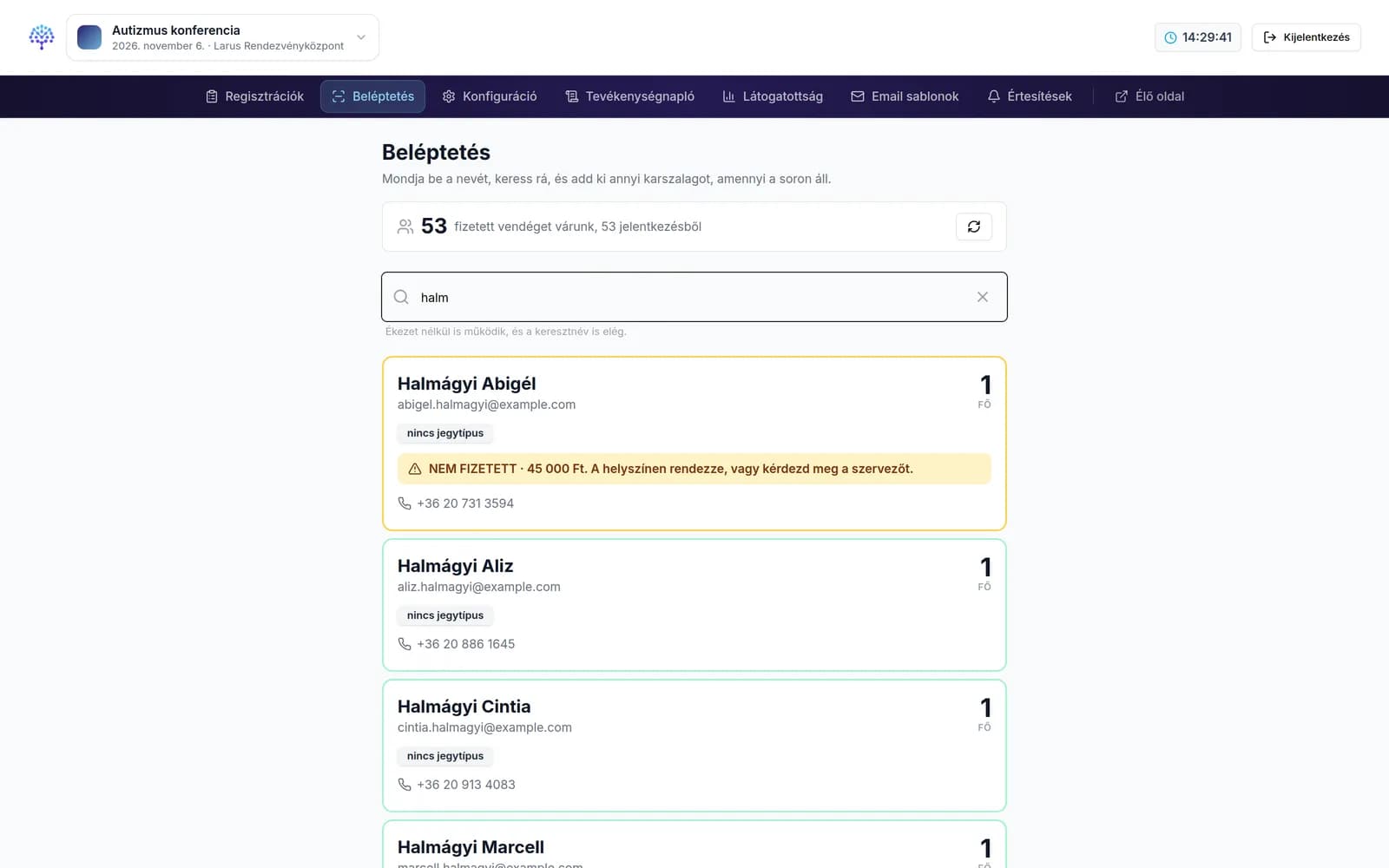Click the NEM FIZETETT warning banner
Image resolution: width=1389 pixels, height=868 pixels.
pyautogui.click(x=694, y=469)
